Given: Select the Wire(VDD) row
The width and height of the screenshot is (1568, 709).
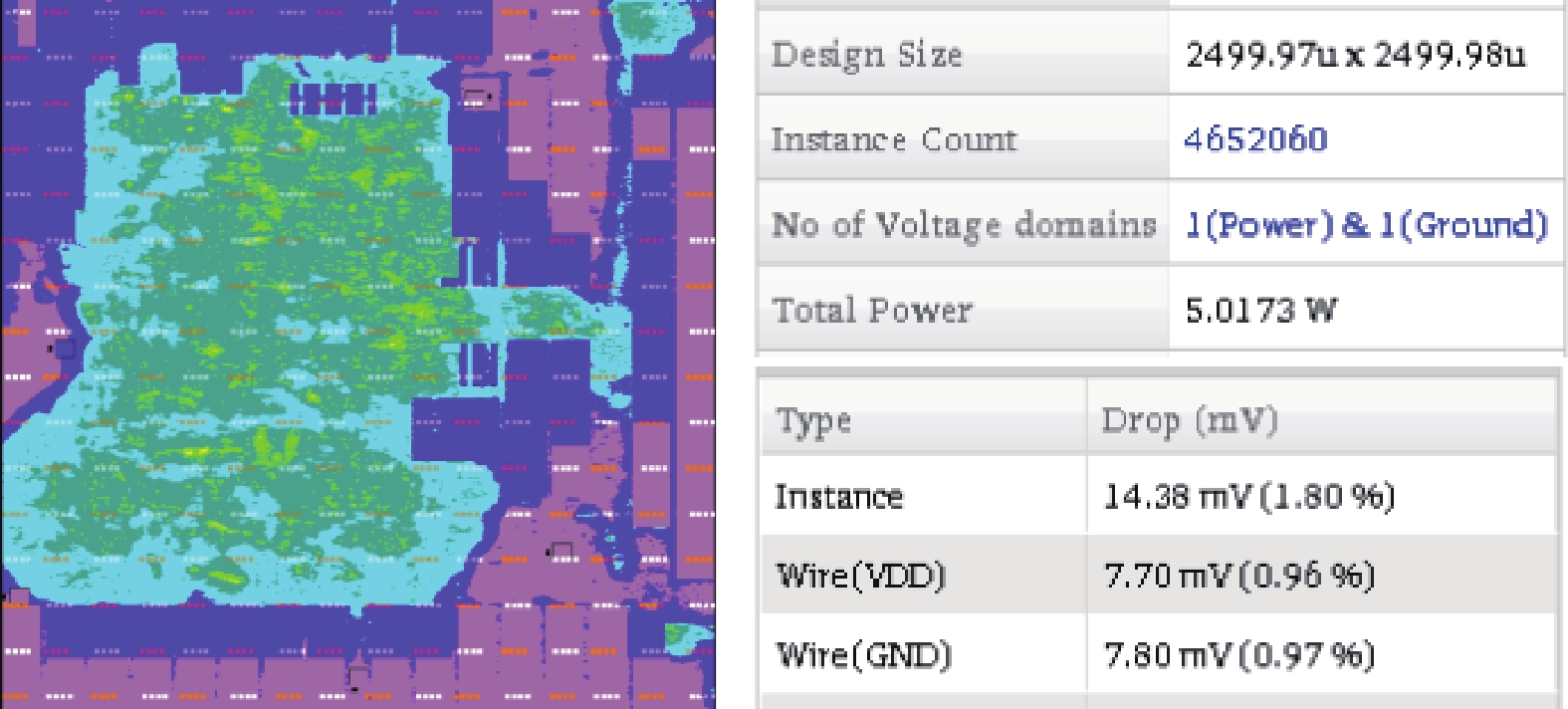Looking at the screenshot, I should tap(861, 576).
